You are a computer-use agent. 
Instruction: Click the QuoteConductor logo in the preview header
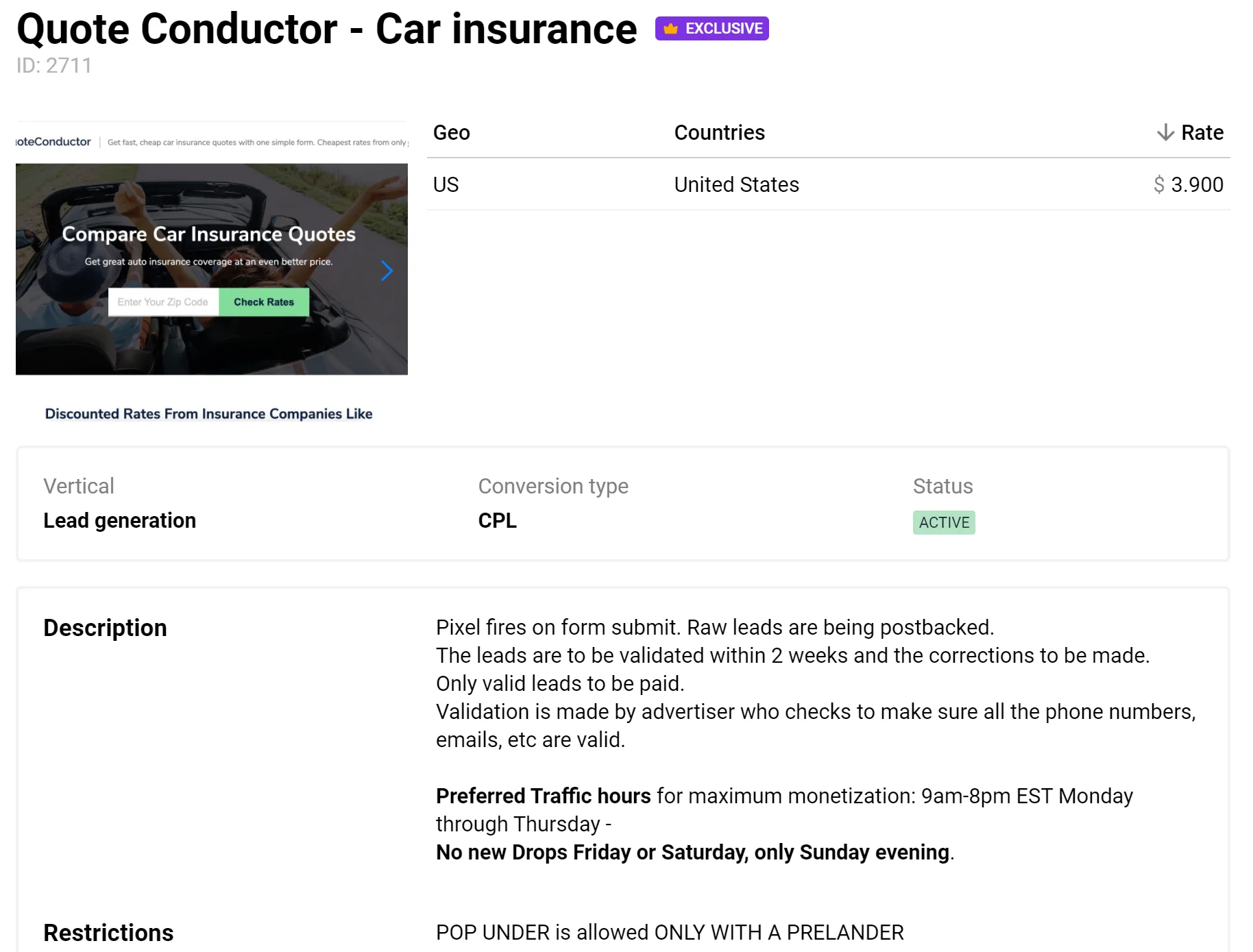[x=53, y=142]
